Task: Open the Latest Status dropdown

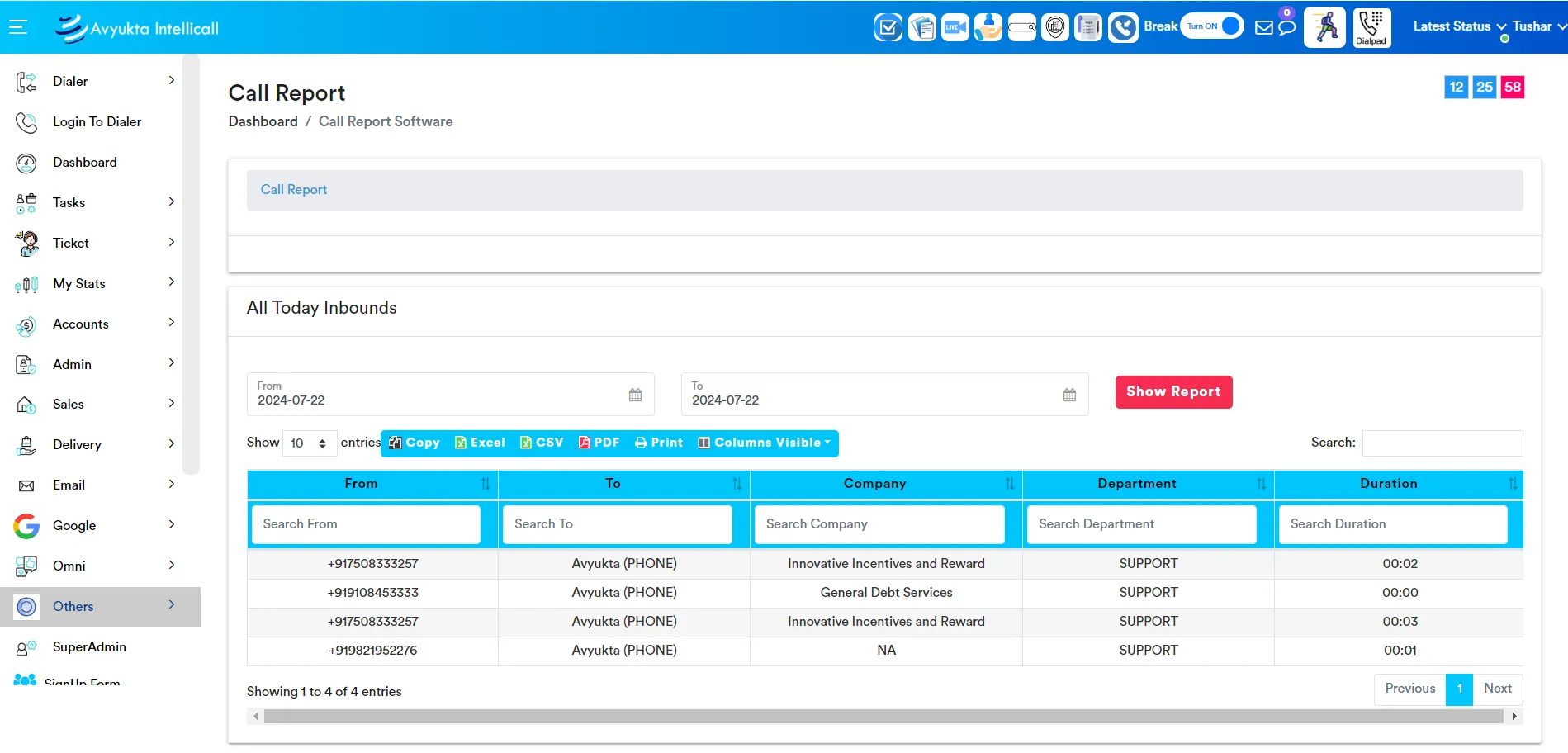Action: (1459, 26)
